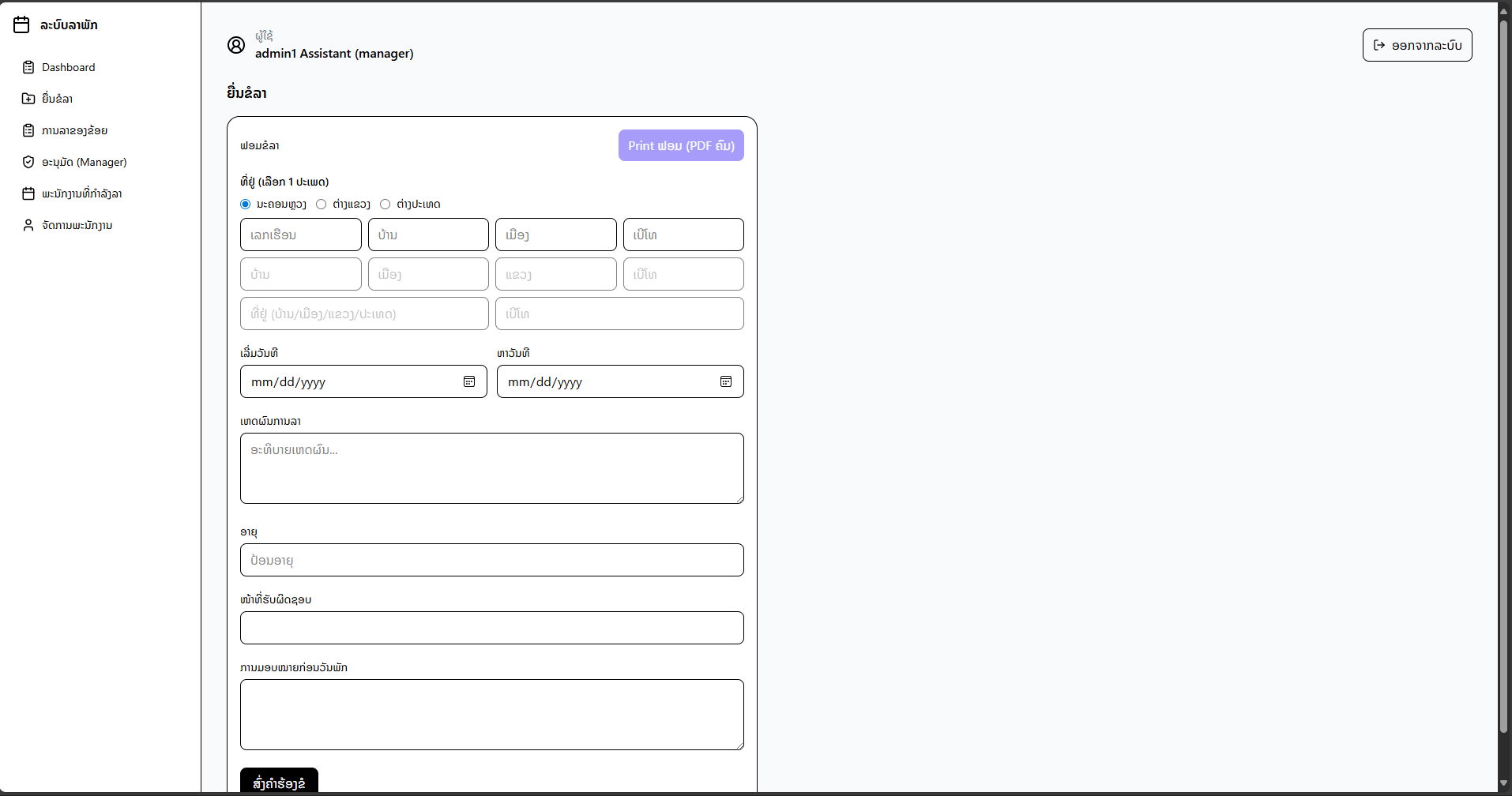Open ການລາຂອງຂ້ອຍ in the sidebar
The image size is (1512, 796).
pyautogui.click(x=74, y=130)
